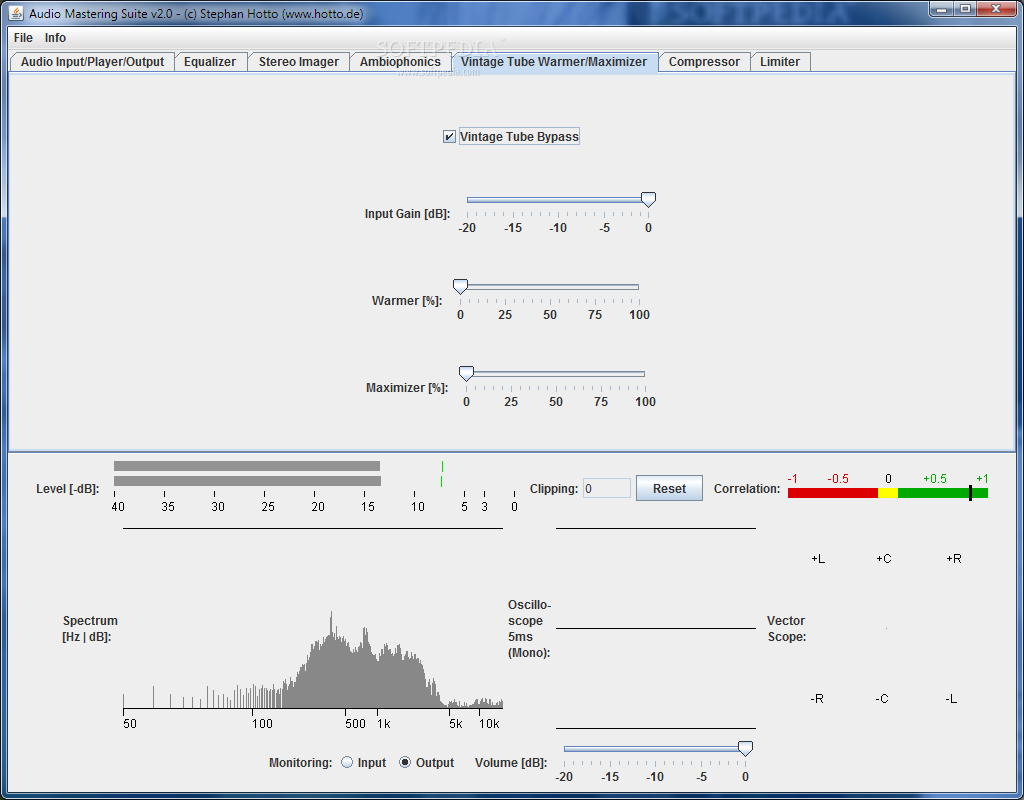This screenshot has width=1024, height=800.
Task: Click the Maximizer percentage slider thumb
Action: coord(466,373)
